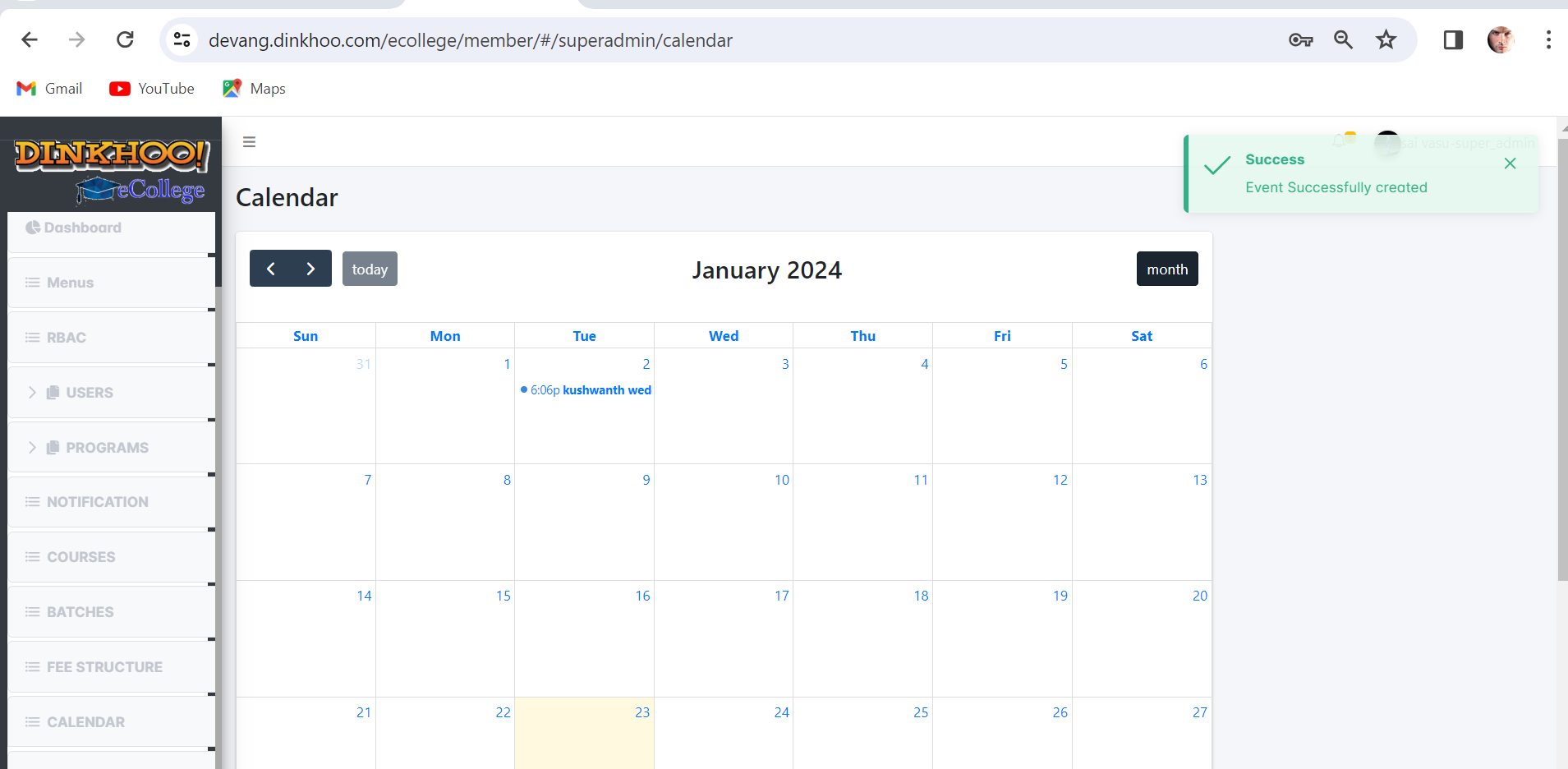Click the Calendar page heading
Image resolution: width=1568 pixels, height=769 pixels.
click(287, 197)
